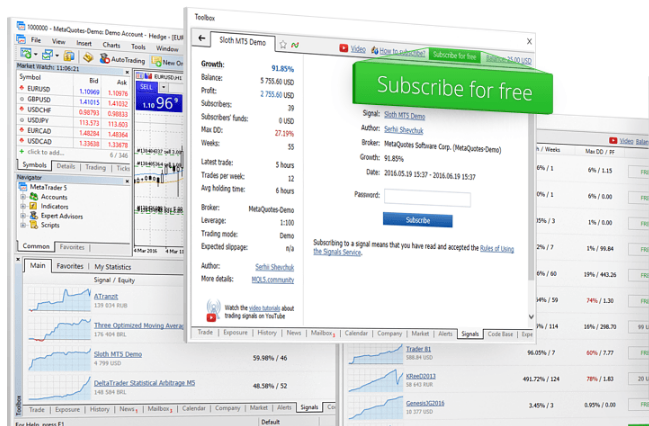Viewport: 649px width, 426px height.
Task: Click the New Chart toolbar icon
Action: pyautogui.click(x=26, y=53)
